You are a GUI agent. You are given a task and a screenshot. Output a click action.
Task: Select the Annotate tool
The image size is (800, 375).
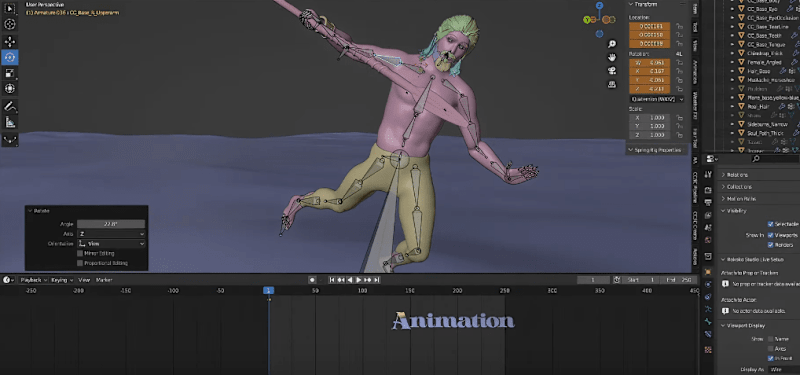pyautogui.click(x=10, y=106)
